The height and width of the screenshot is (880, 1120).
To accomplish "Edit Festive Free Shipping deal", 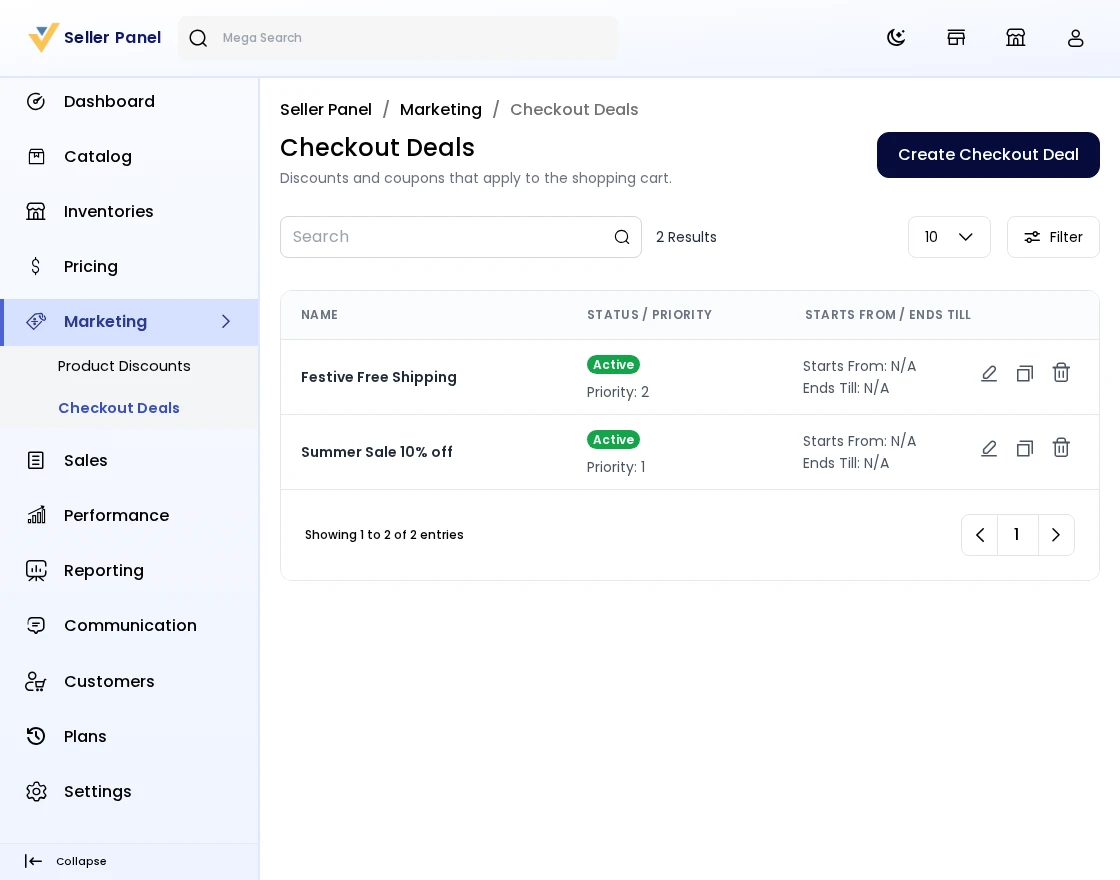I will [989, 374].
